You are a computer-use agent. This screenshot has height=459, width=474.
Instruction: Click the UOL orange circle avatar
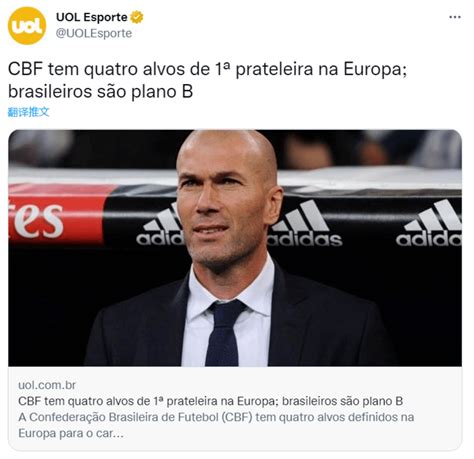27,26
